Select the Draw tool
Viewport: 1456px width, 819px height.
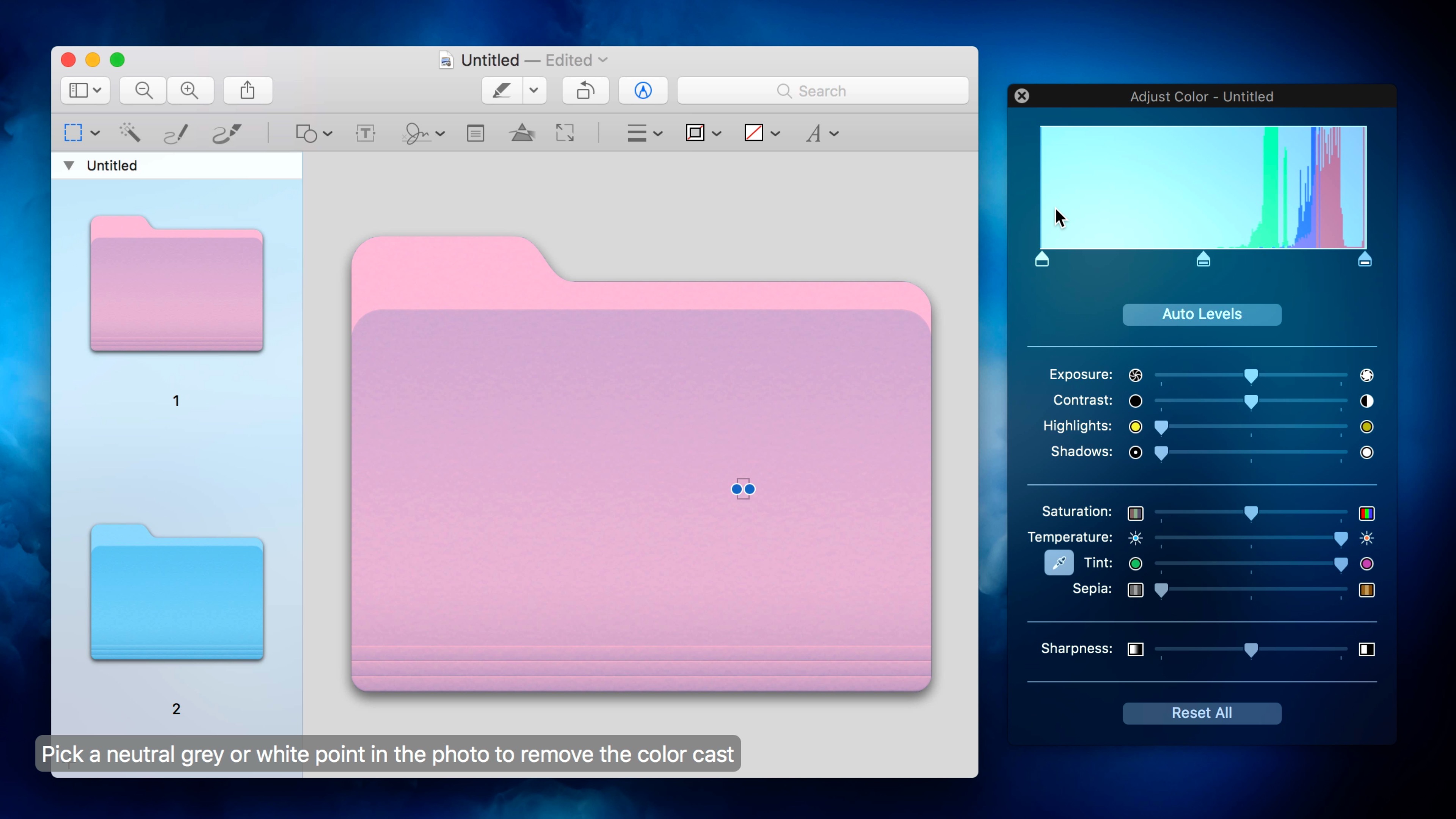click(x=226, y=133)
